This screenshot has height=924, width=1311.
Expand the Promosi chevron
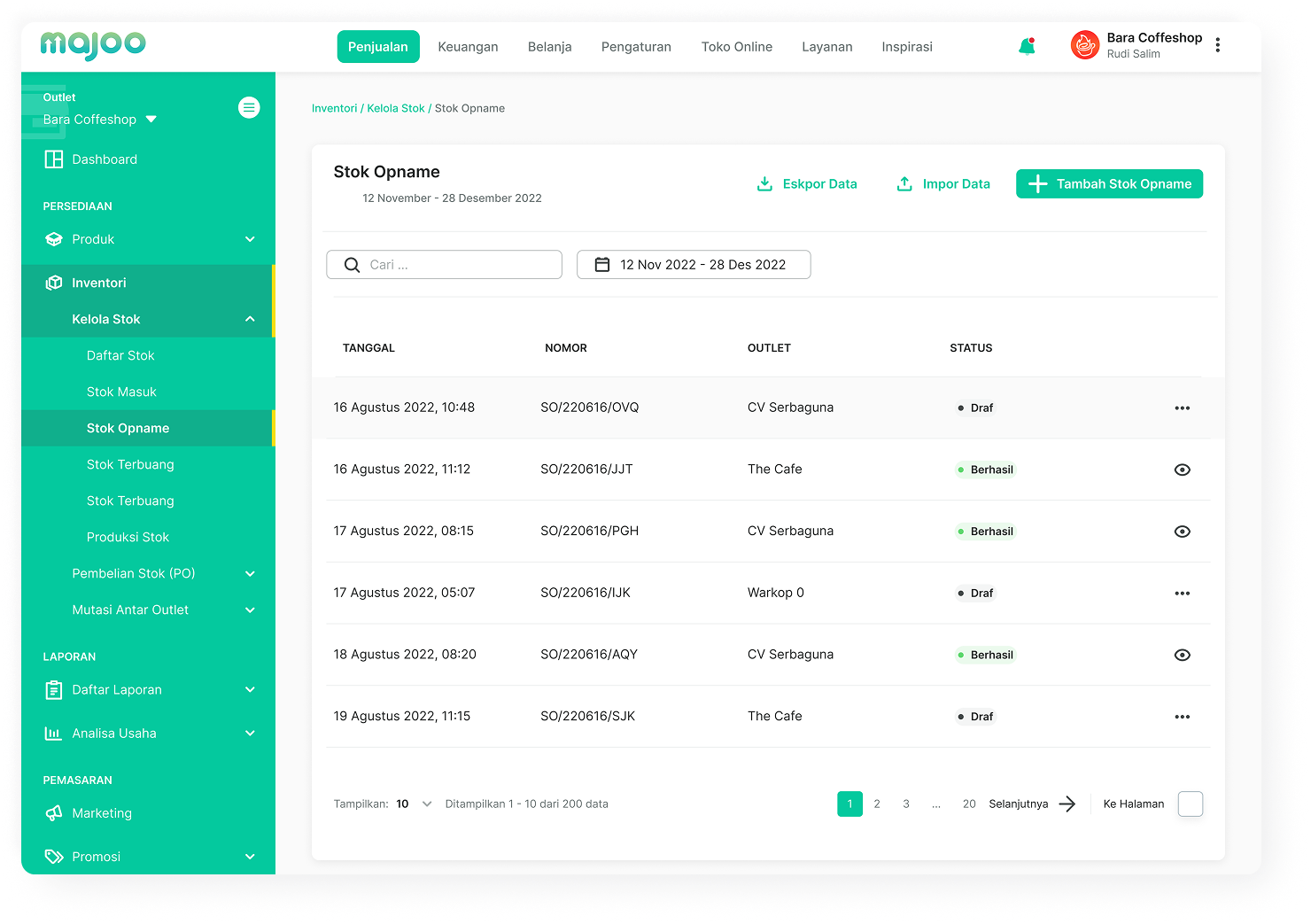point(250,857)
